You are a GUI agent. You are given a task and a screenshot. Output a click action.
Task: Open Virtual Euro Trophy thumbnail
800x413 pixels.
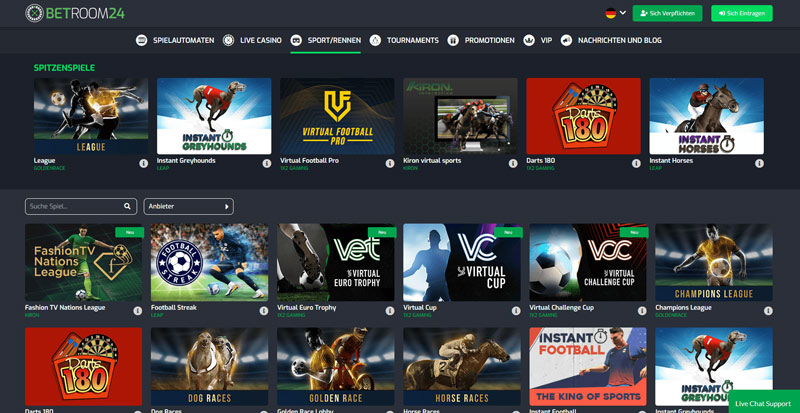tap(336, 262)
